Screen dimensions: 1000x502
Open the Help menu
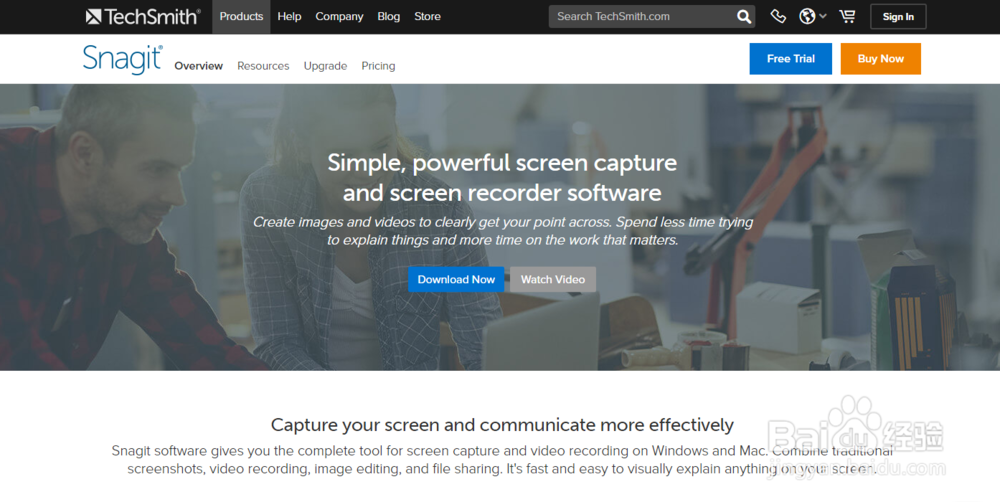tap(289, 17)
